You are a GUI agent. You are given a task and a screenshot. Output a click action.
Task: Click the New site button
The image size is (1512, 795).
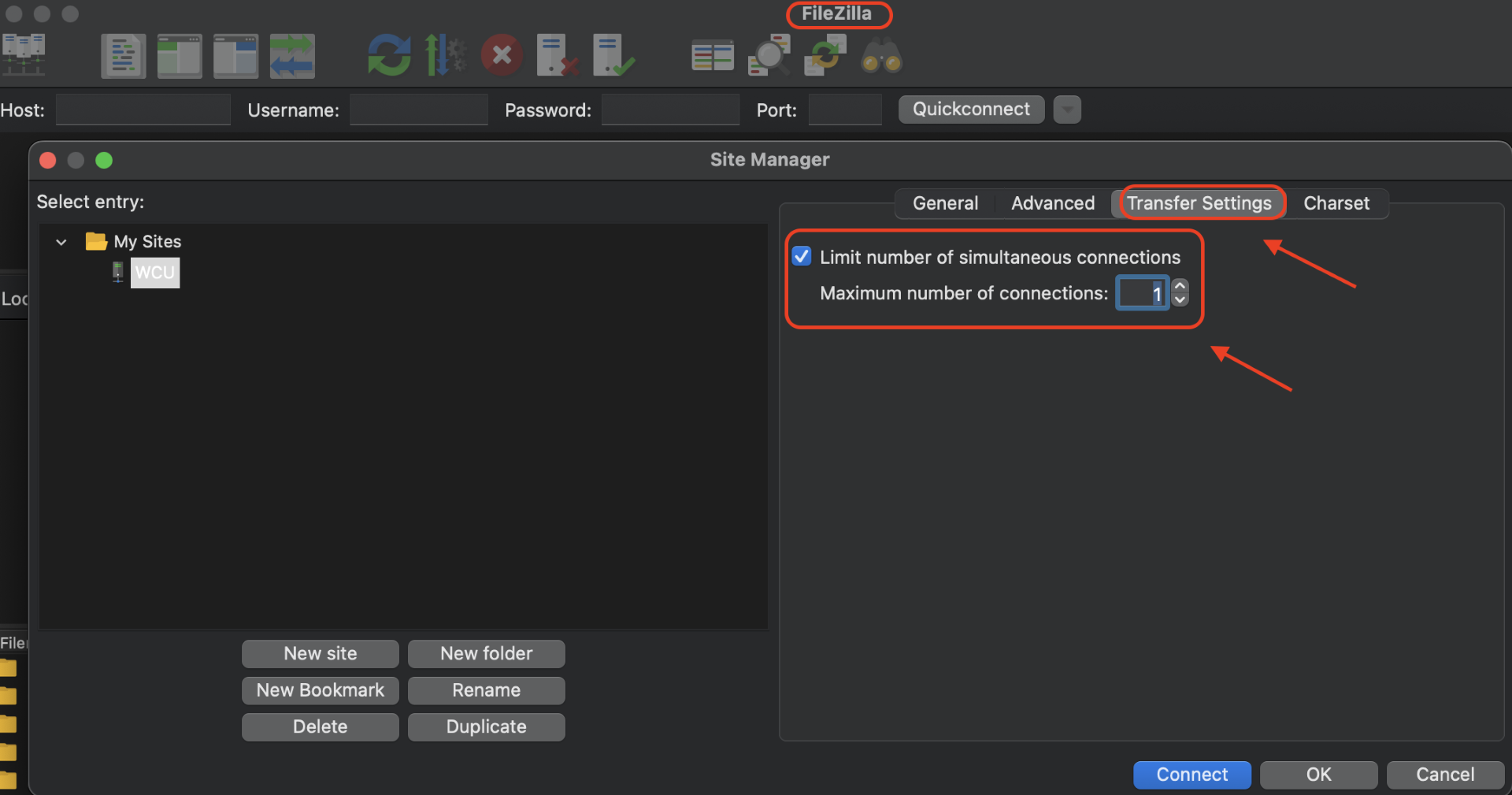(x=321, y=653)
